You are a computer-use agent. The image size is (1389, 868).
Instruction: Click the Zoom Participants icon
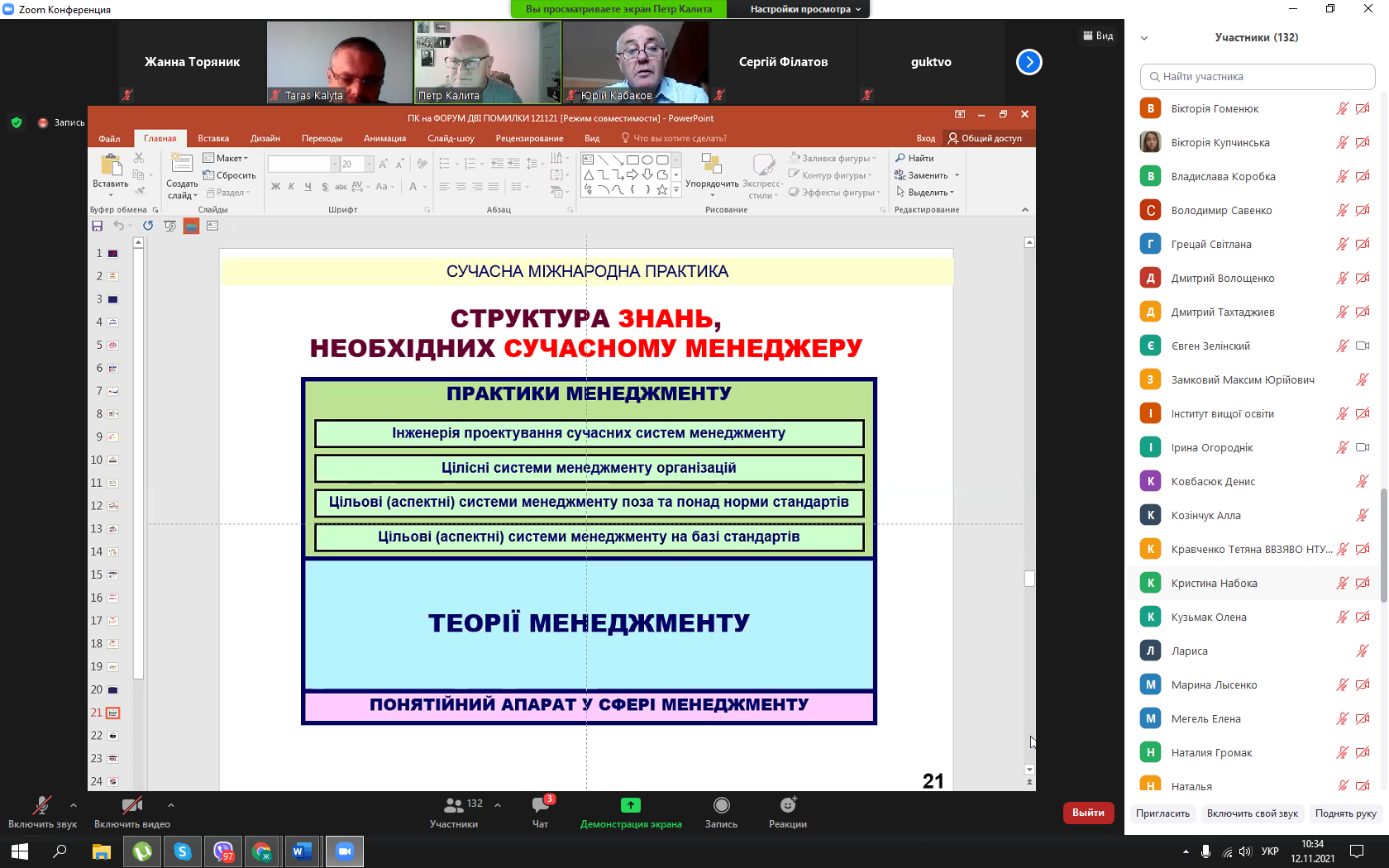point(454,804)
